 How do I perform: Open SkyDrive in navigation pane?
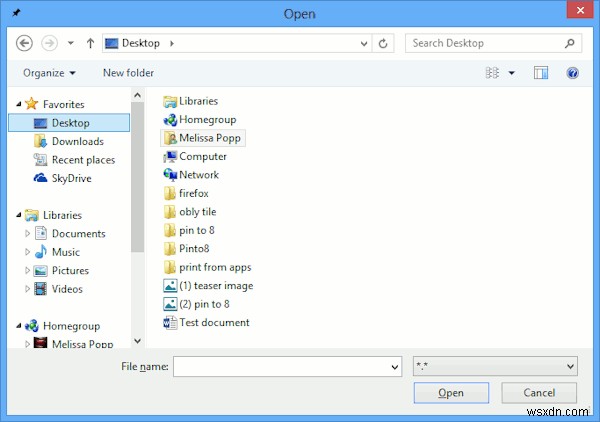(x=72, y=178)
